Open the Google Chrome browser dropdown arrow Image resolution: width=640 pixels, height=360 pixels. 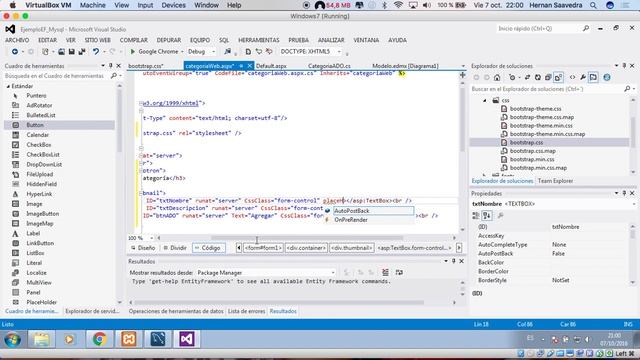(182, 52)
